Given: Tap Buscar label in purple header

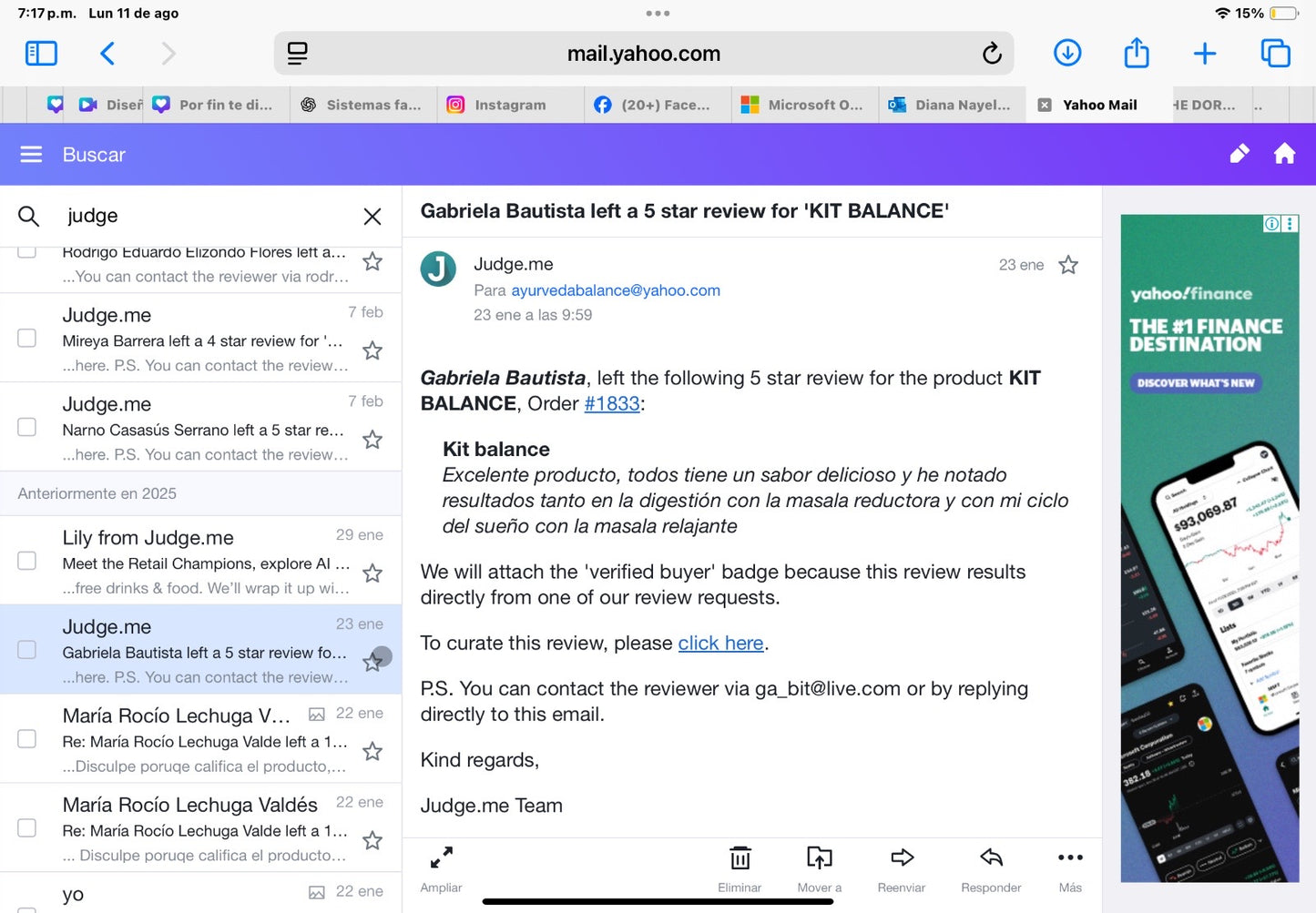Looking at the screenshot, I should (x=94, y=155).
